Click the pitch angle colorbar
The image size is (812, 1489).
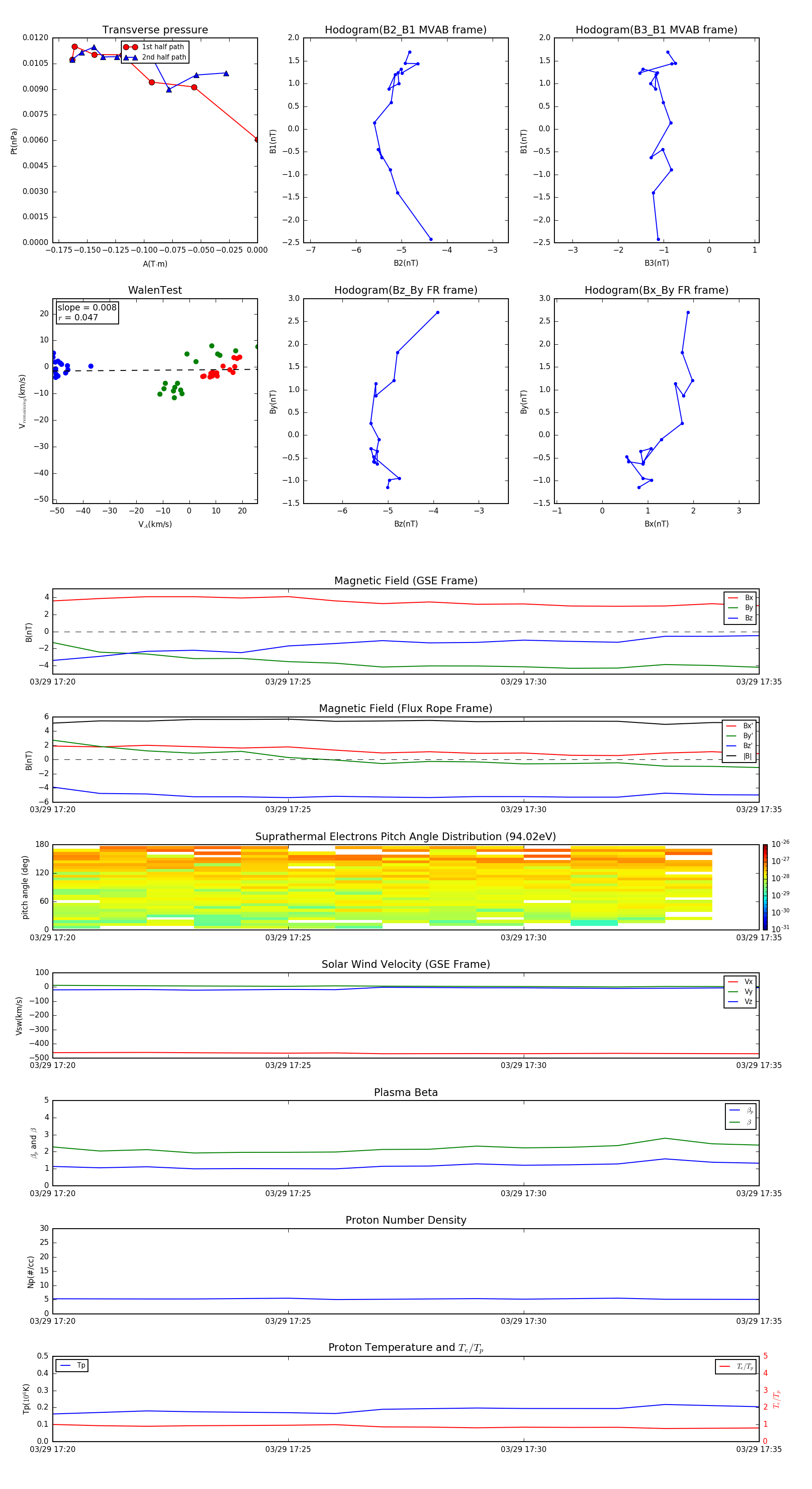coord(765,887)
